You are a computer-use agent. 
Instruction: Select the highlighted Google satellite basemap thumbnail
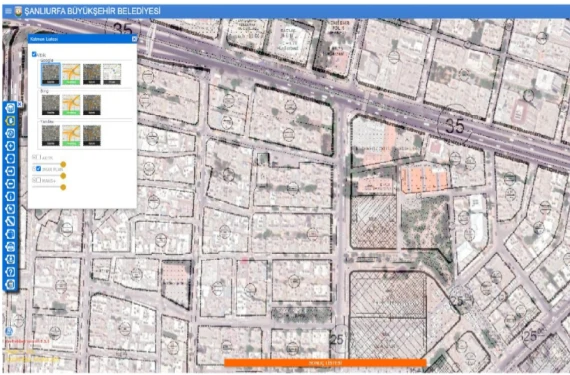coord(51,74)
